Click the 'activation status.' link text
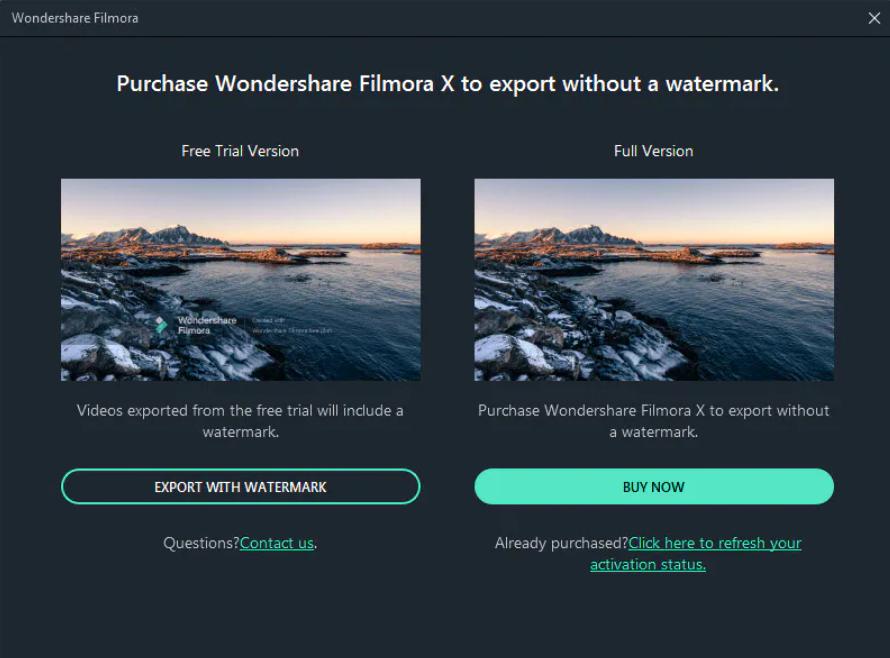Viewport: 890px width, 658px height. (648, 565)
